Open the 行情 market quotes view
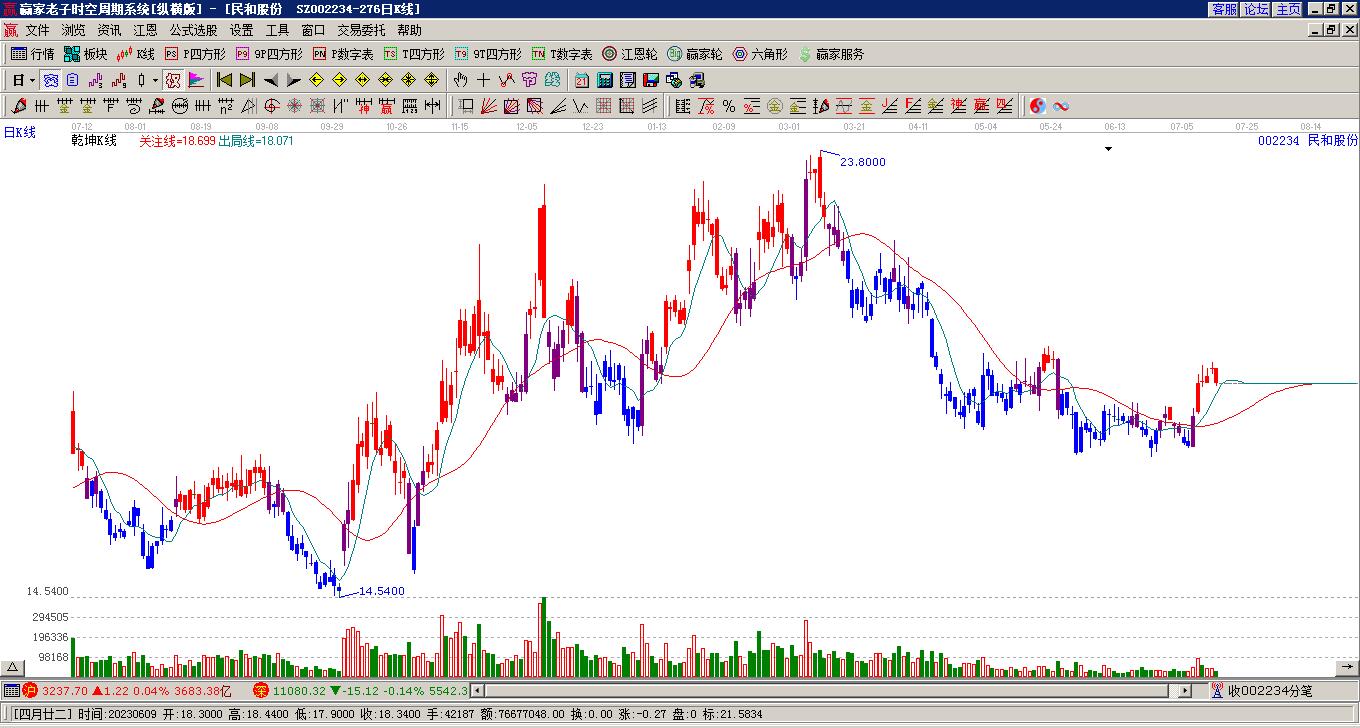Image resolution: width=1360 pixels, height=728 pixels. click(x=33, y=54)
